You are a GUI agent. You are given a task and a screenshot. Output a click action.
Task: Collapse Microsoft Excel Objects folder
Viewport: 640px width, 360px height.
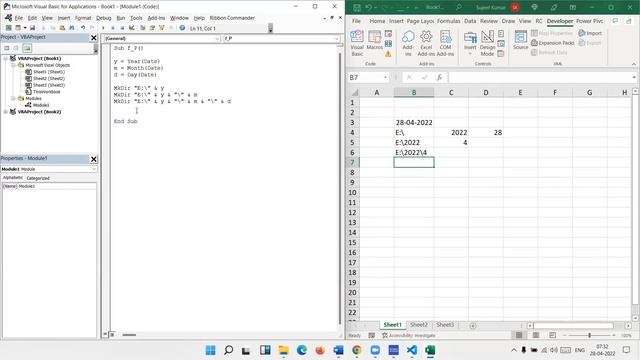(13, 65)
